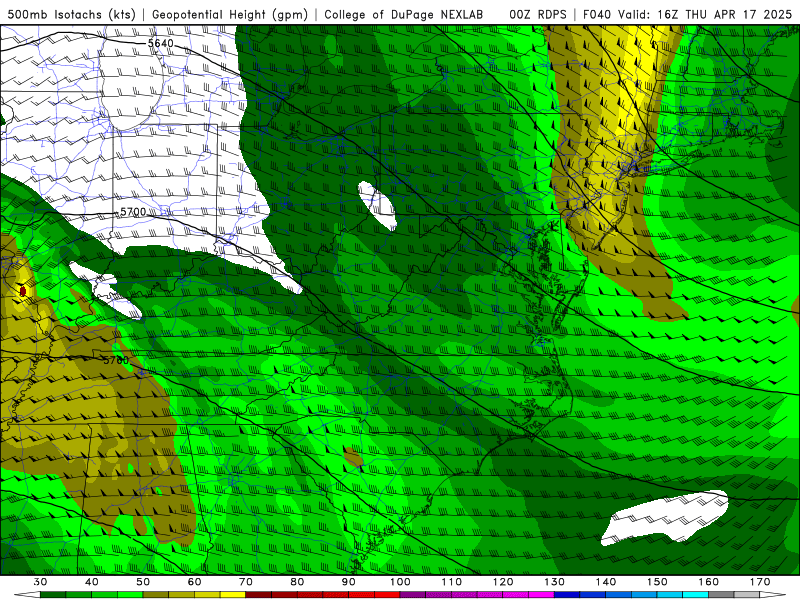Click the 150 knot colorbar label
The width and height of the screenshot is (800, 600).
click(x=657, y=582)
